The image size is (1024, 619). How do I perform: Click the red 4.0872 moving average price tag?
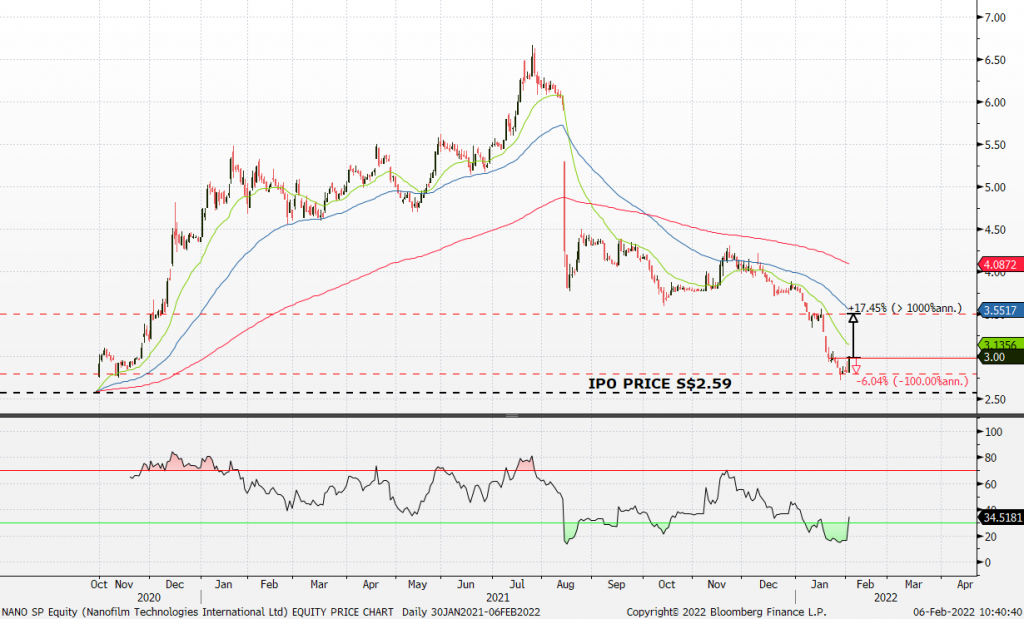pyautogui.click(x=1000, y=264)
